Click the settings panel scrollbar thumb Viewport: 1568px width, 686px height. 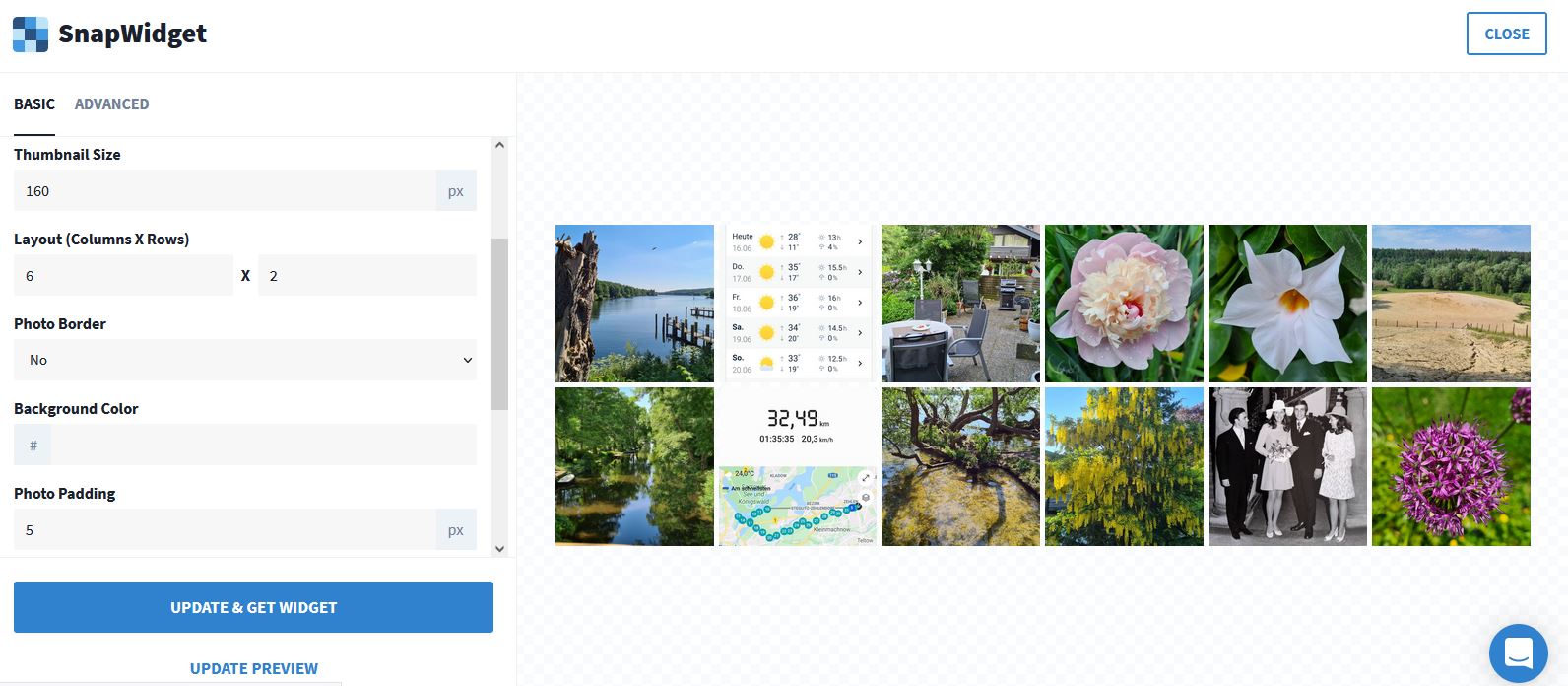pos(499,323)
